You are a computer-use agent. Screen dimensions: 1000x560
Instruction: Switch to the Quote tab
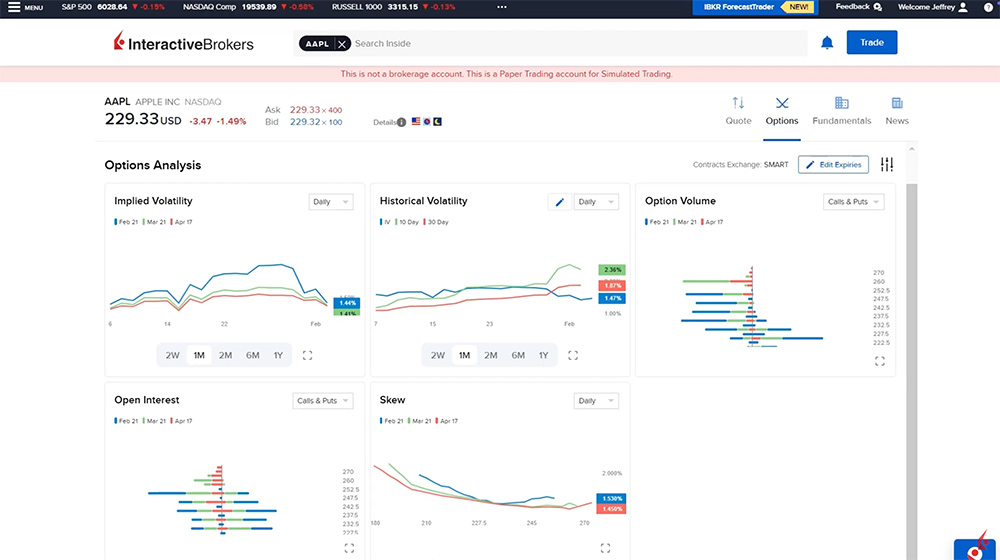pos(739,111)
